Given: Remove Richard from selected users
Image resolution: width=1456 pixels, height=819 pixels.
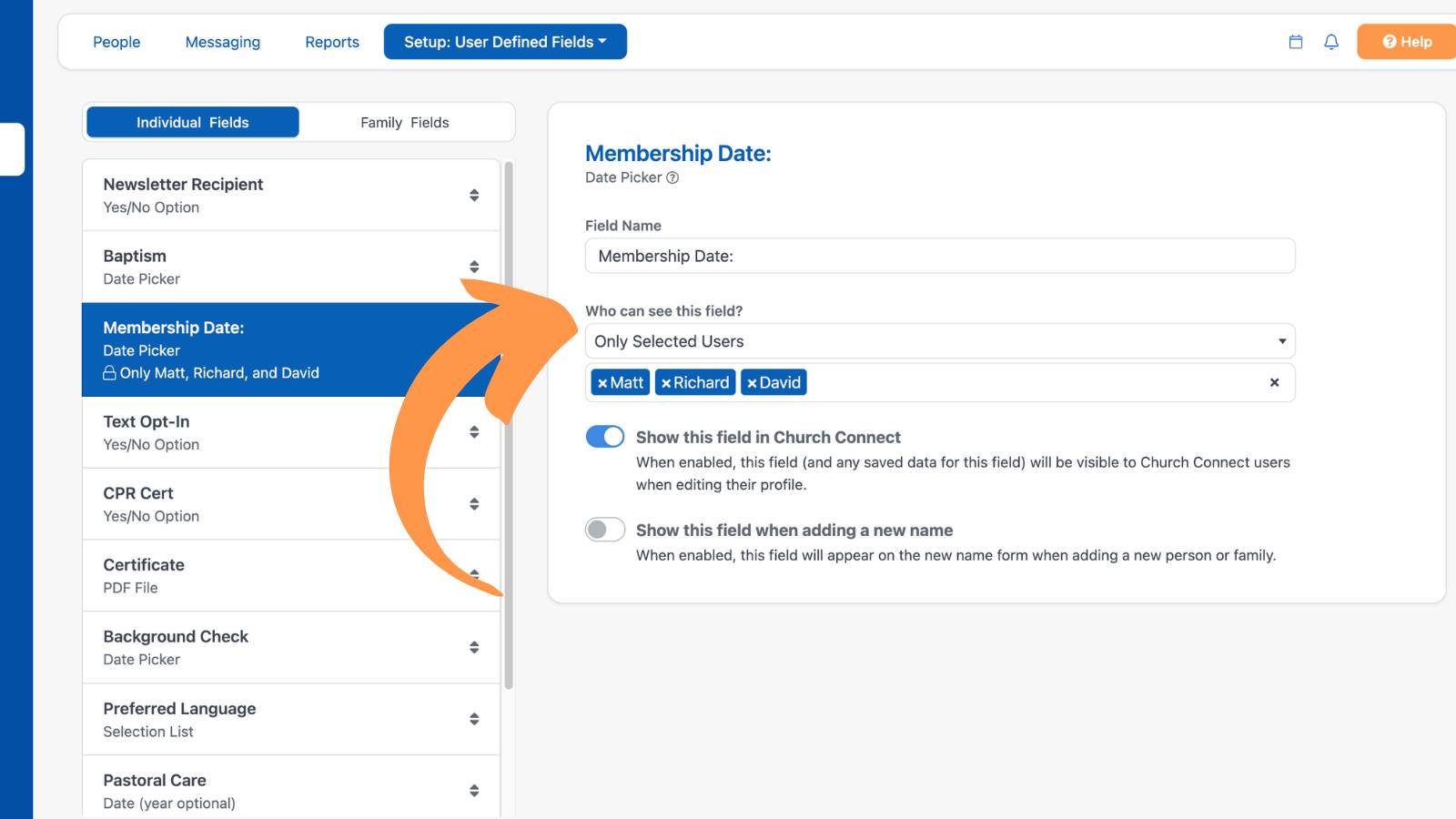Looking at the screenshot, I should point(666,383).
